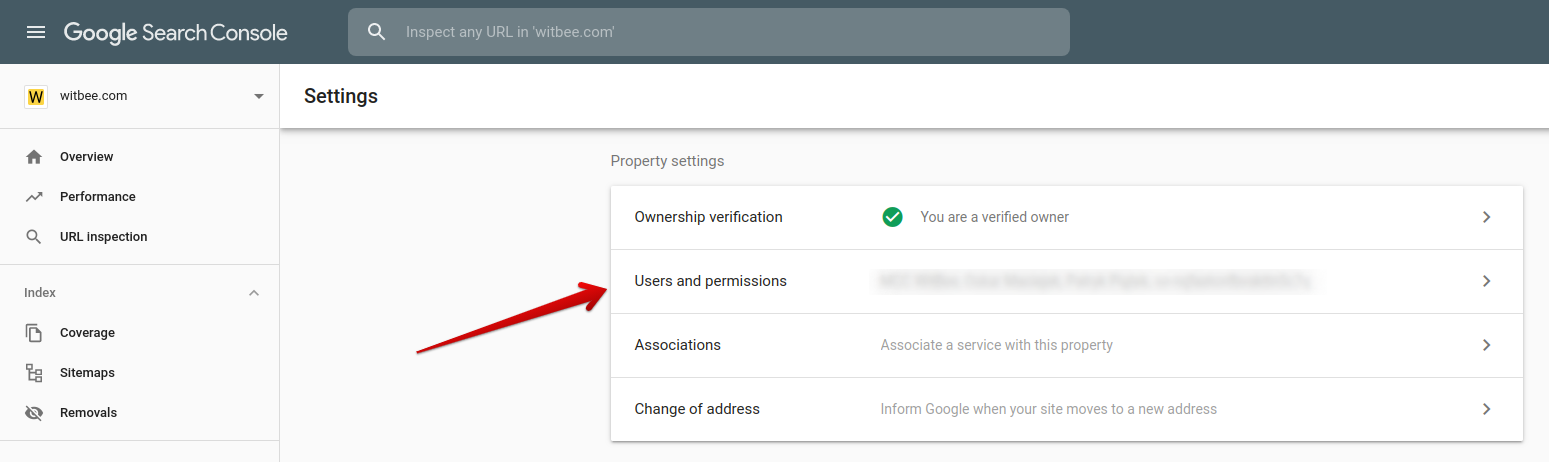This screenshot has height=462, width=1549.
Task: Open the hamburger main menu
Action: [x=36, y=32]
